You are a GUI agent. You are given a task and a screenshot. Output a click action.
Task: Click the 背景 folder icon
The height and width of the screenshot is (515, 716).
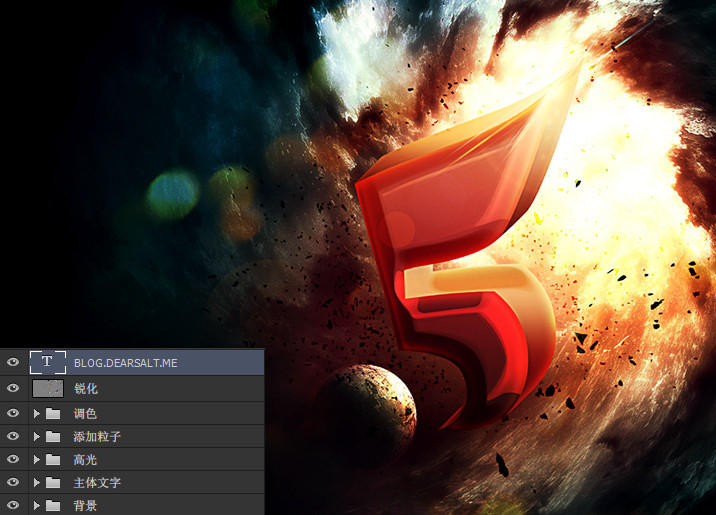(53, 505)
